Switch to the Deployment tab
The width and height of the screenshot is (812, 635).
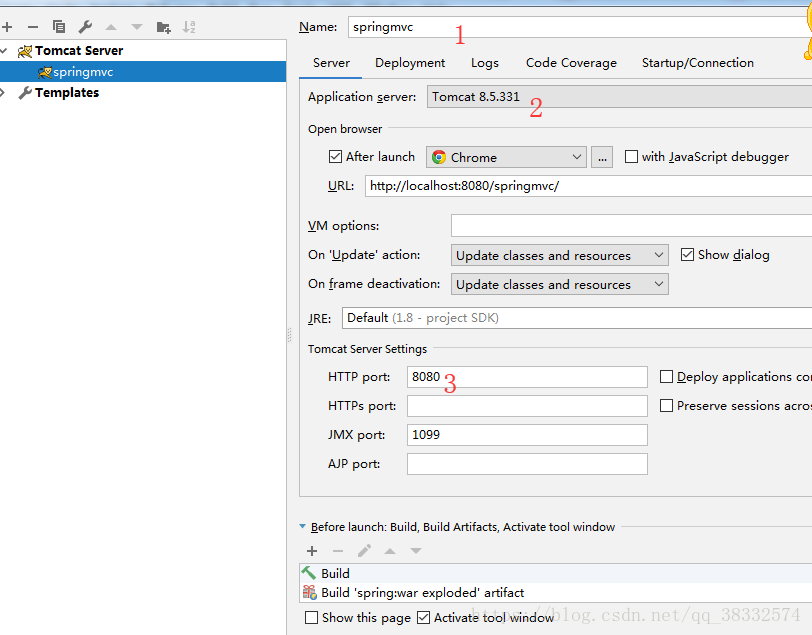410,63
